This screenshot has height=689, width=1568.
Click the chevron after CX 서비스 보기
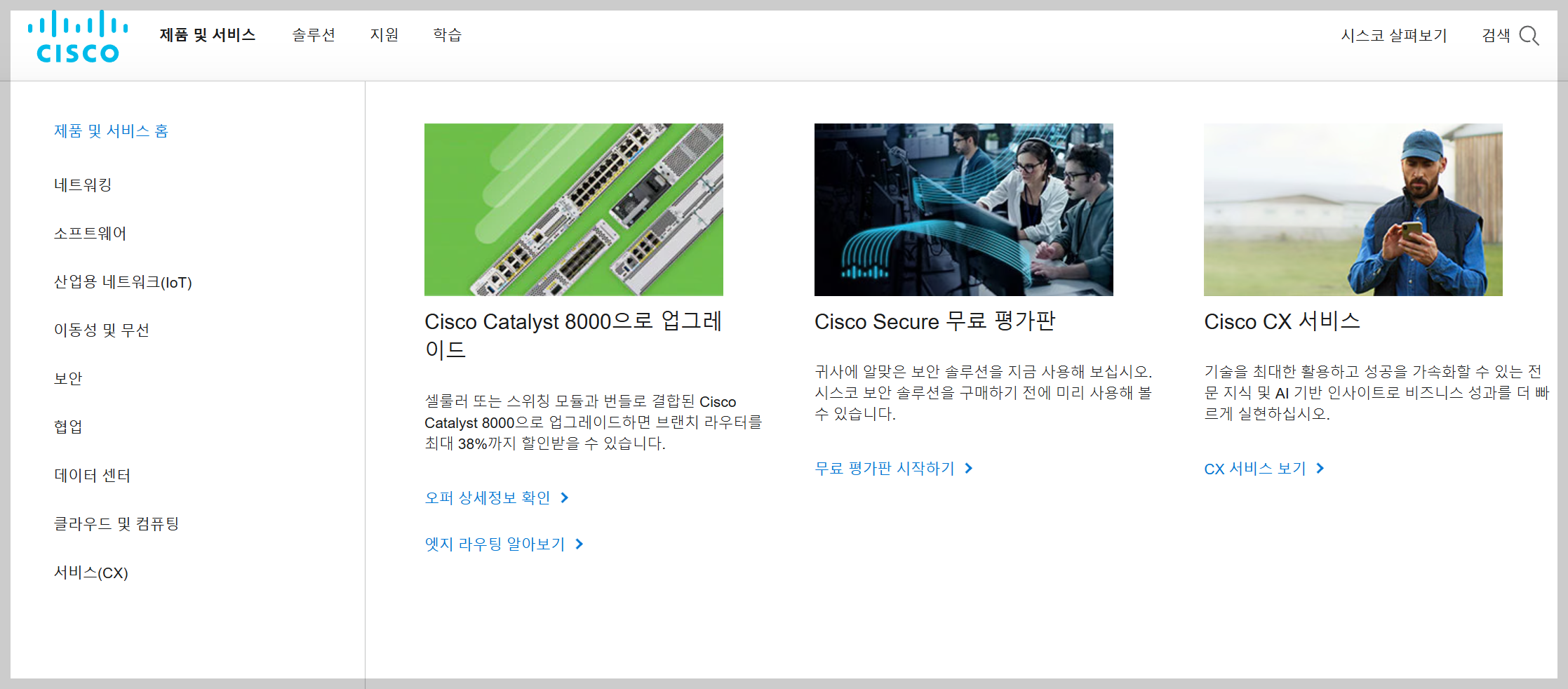(x=1320, y=469)
